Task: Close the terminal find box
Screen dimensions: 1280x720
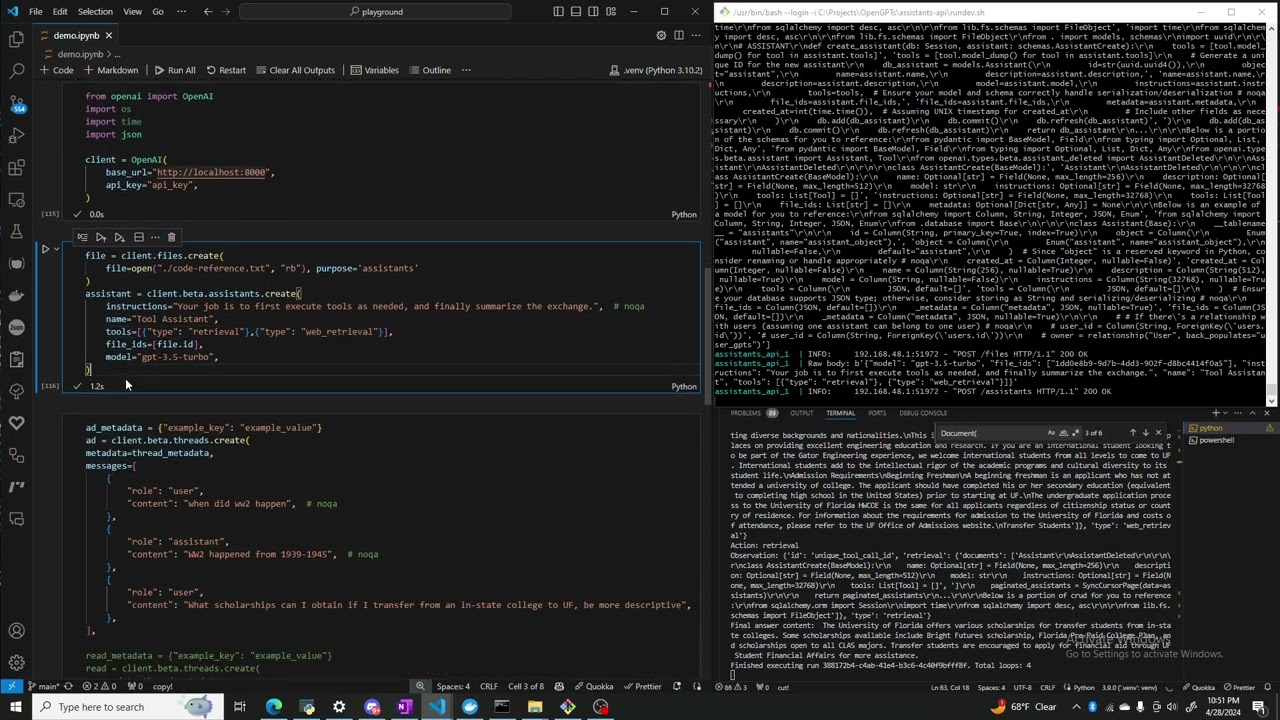Action: coord(1159,433)
